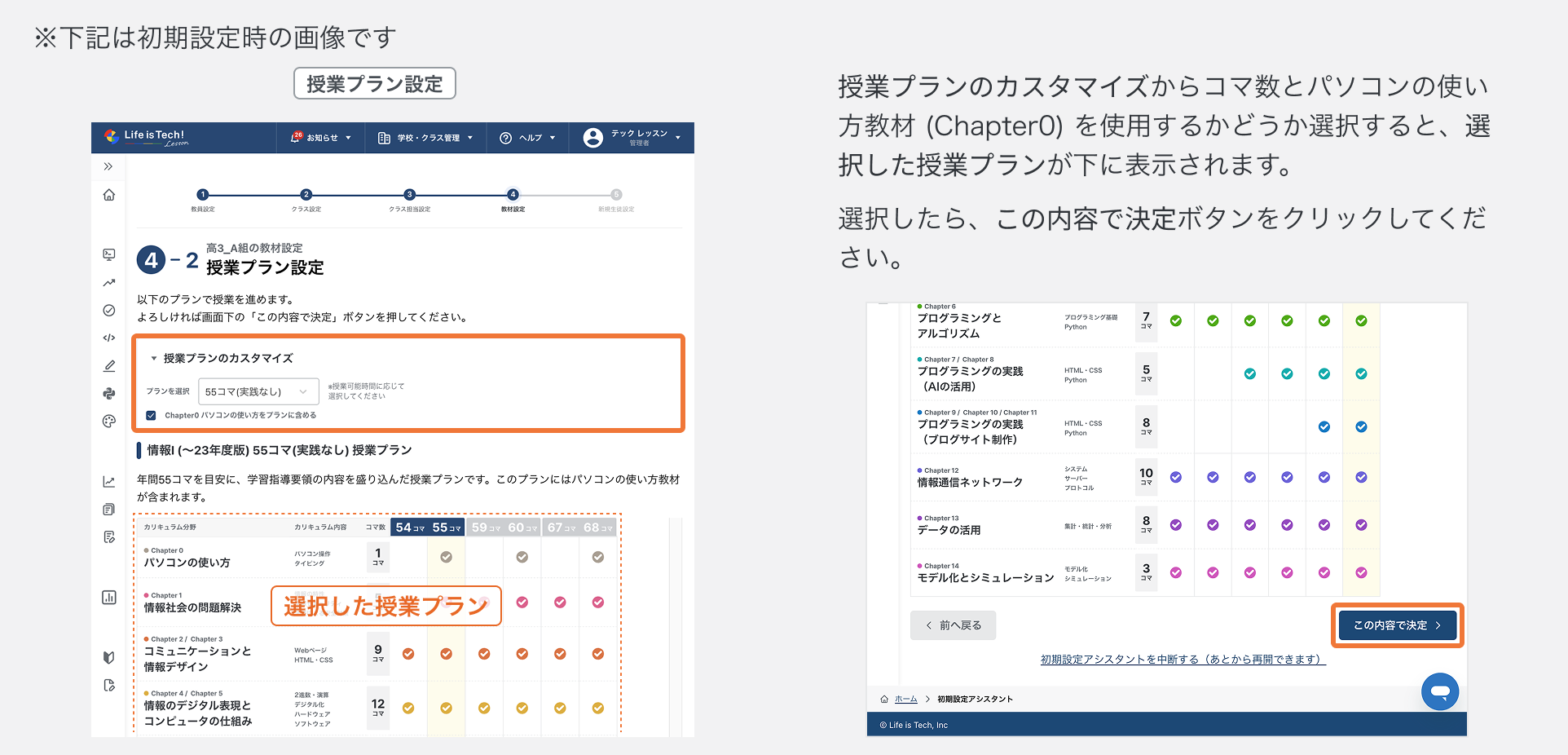Image resolution: width=1568 pixels, height=755 pixels.
Task: Click the notification bell with 26 badge
Action: 296,137
